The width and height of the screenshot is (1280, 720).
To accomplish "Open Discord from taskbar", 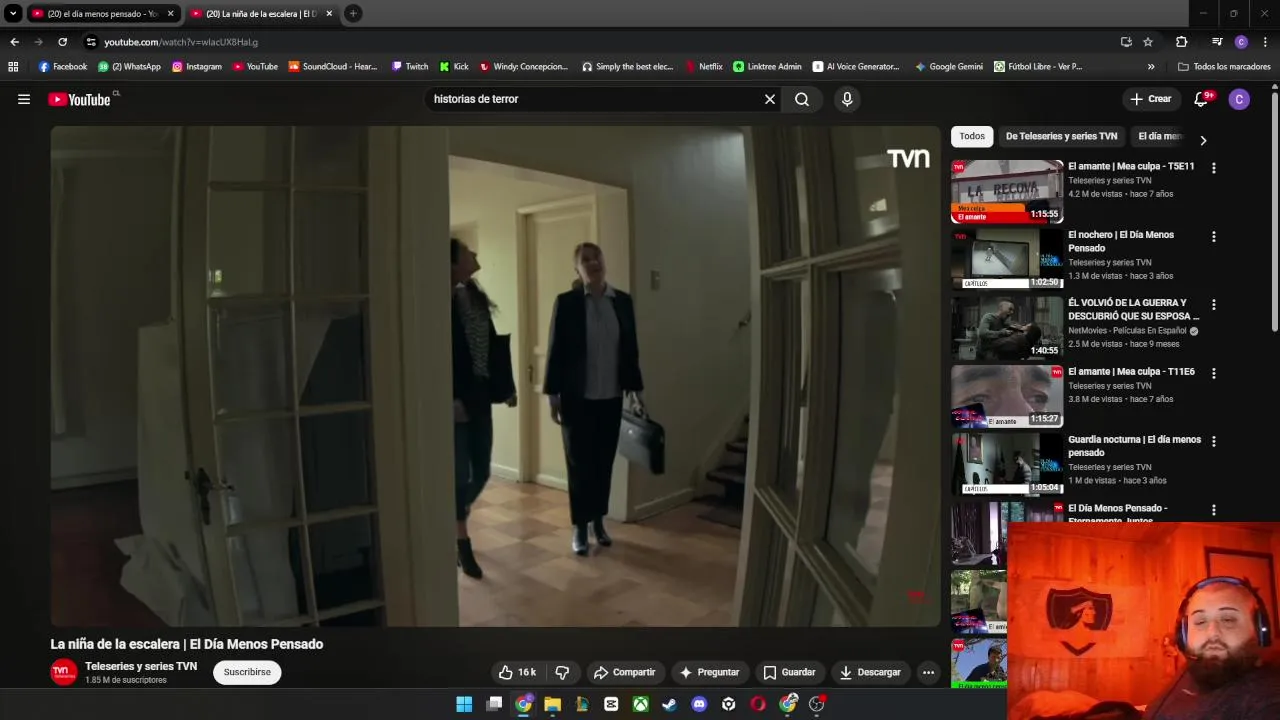I will [699, 704].
